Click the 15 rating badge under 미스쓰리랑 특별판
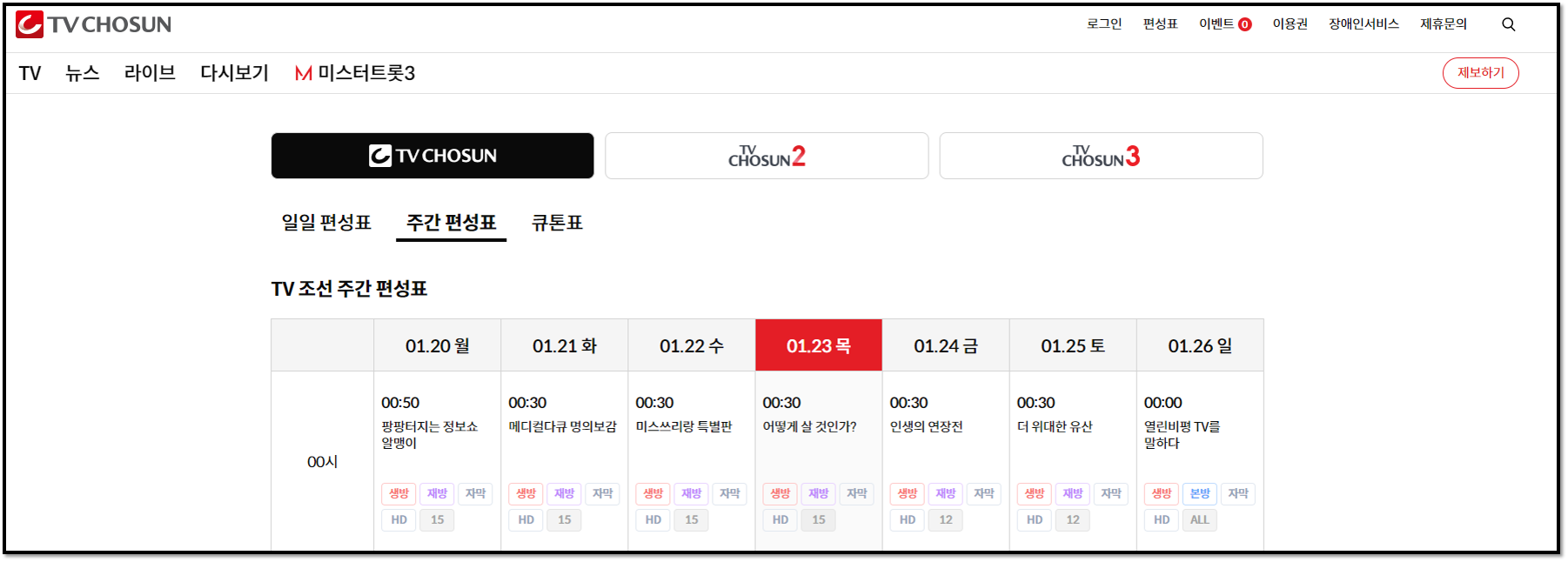1568x562 pixels. [x=691, y=519]
